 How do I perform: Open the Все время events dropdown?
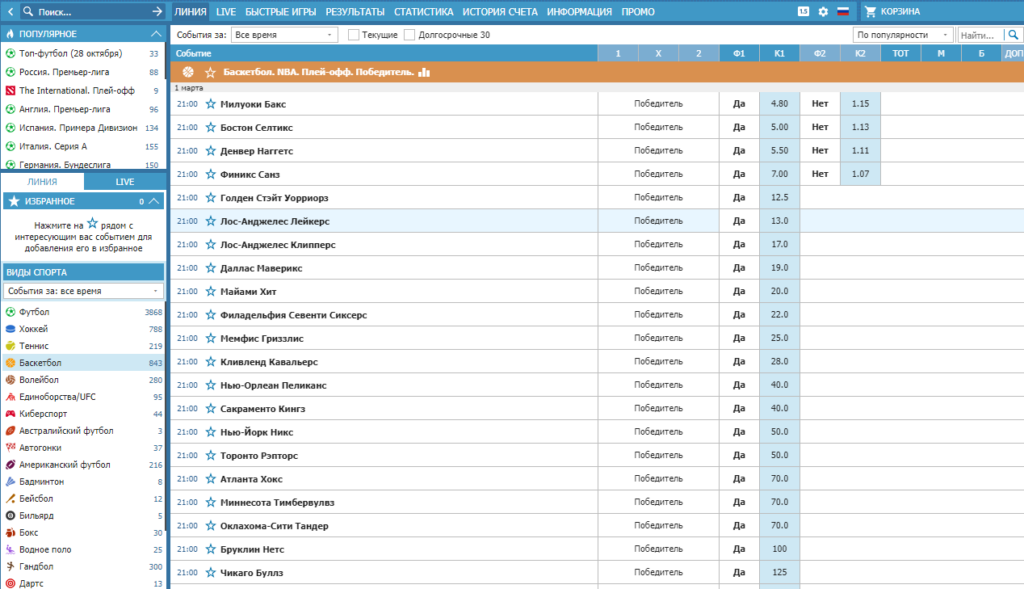(284, 35)
